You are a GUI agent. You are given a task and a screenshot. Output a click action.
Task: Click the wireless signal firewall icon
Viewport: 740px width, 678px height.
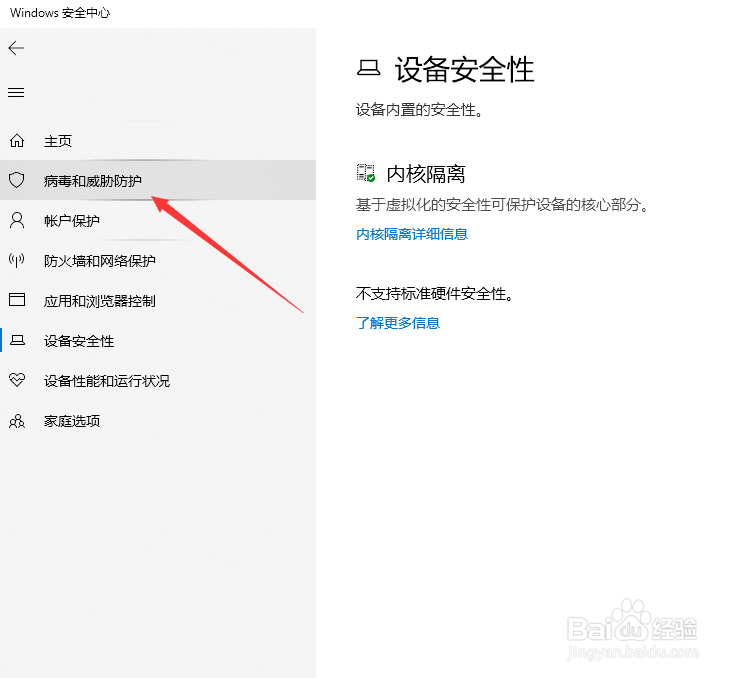[x=17, y=260]
